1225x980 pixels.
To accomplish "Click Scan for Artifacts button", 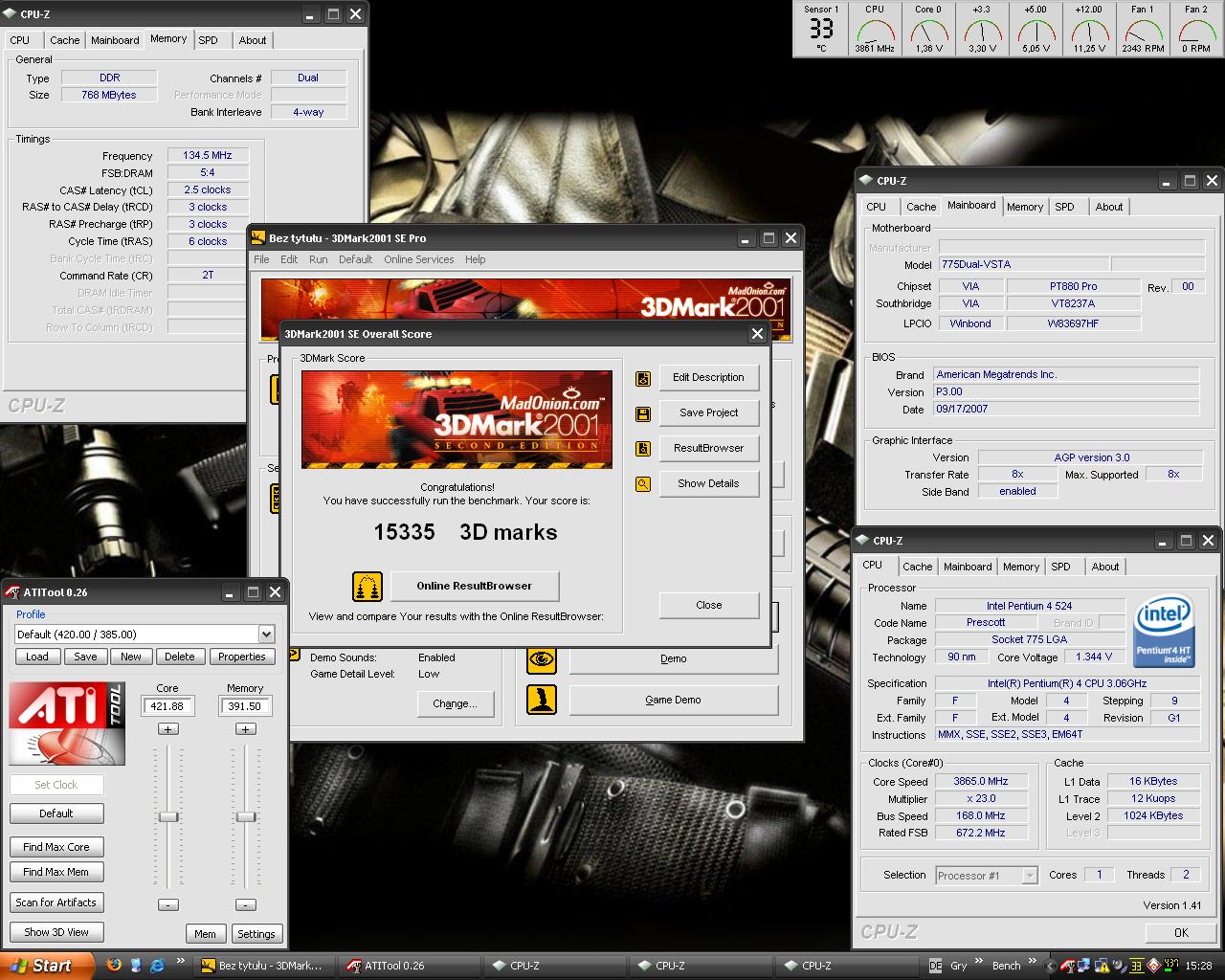I will pyautogui.click(x=56, y=902).
